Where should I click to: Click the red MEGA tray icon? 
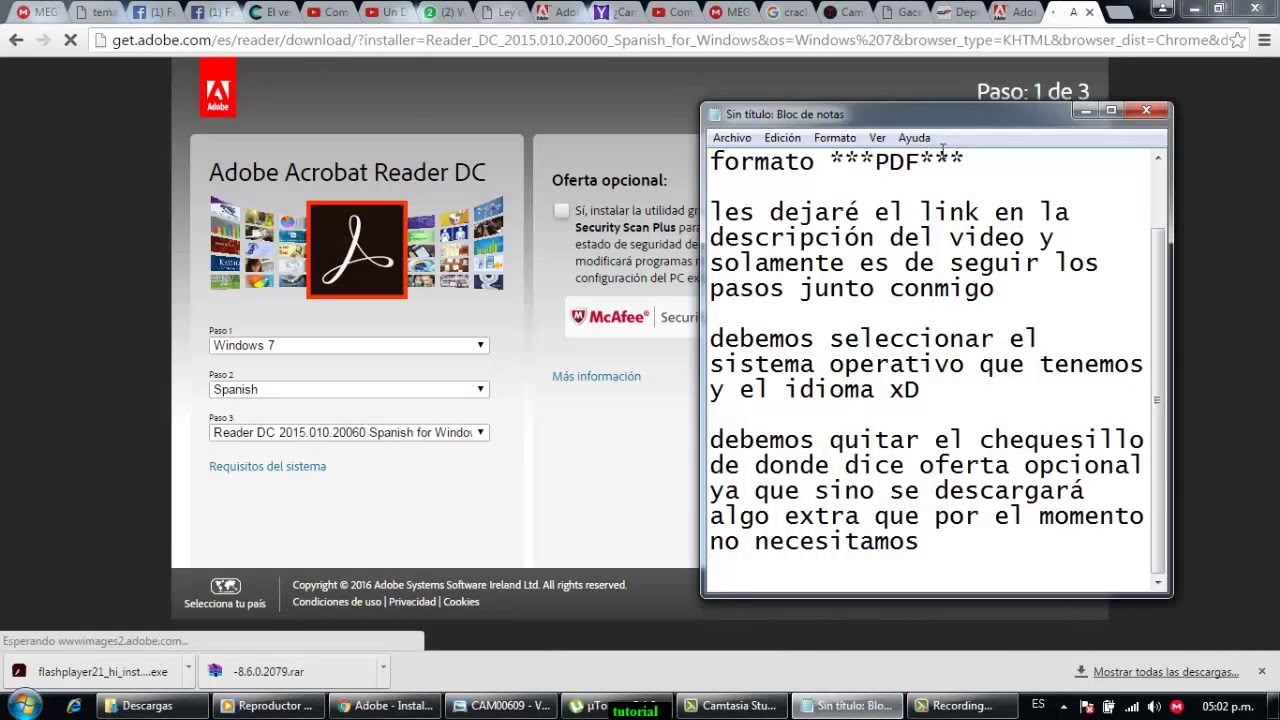tap(1177, 706)
